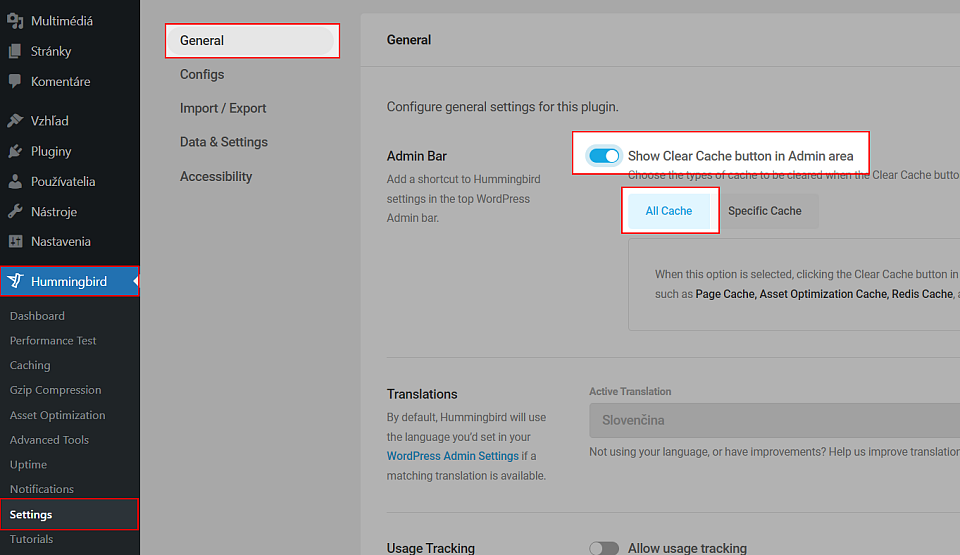Click the Používatelia user icon

(15, 181)
